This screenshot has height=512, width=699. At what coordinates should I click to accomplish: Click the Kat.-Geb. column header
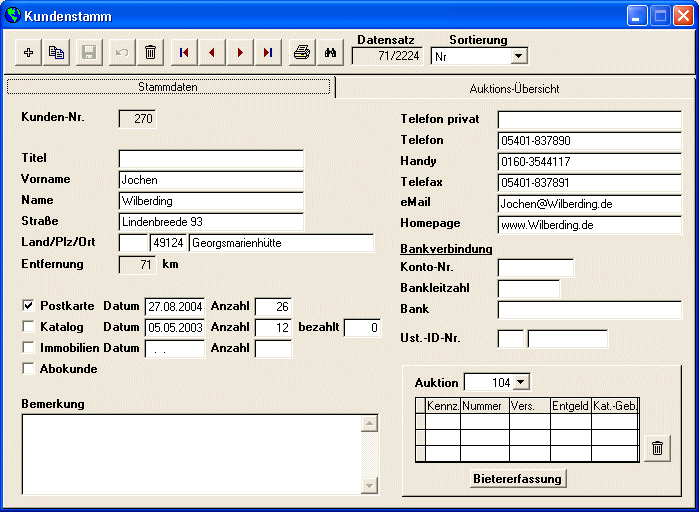point(615,406)
